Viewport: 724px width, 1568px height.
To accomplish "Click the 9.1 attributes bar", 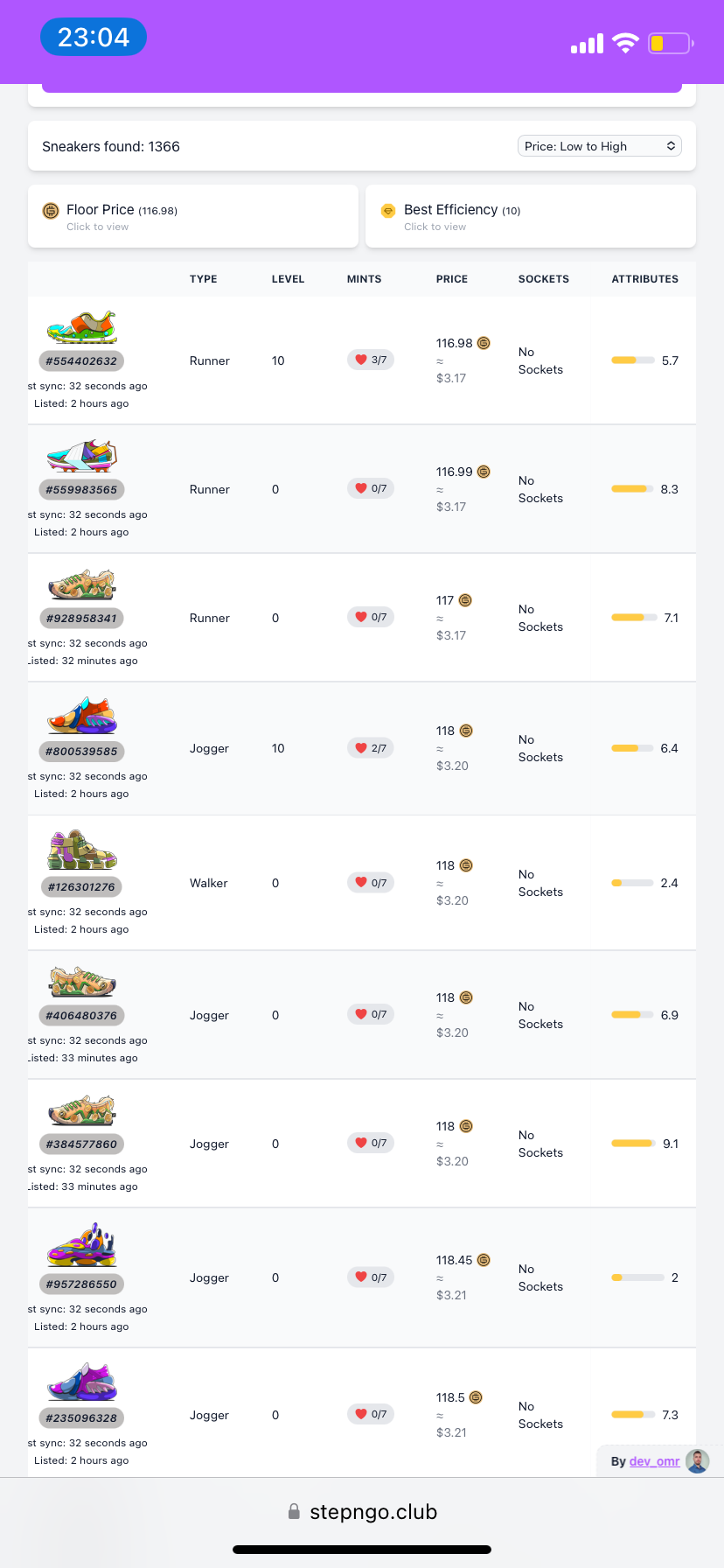I will pos(632,1144).
